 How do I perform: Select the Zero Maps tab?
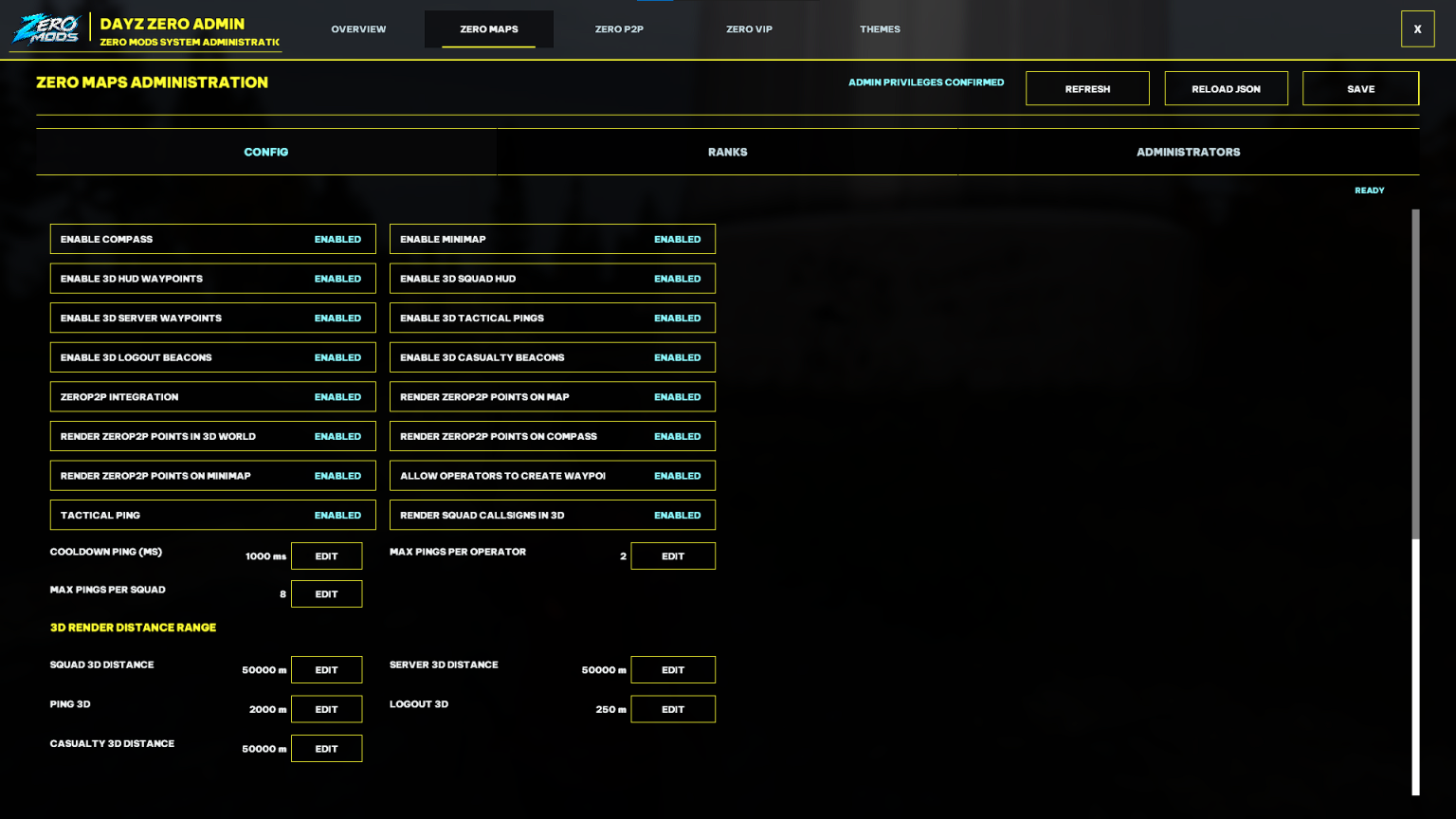pyautogui.click(x=489, y=29)
